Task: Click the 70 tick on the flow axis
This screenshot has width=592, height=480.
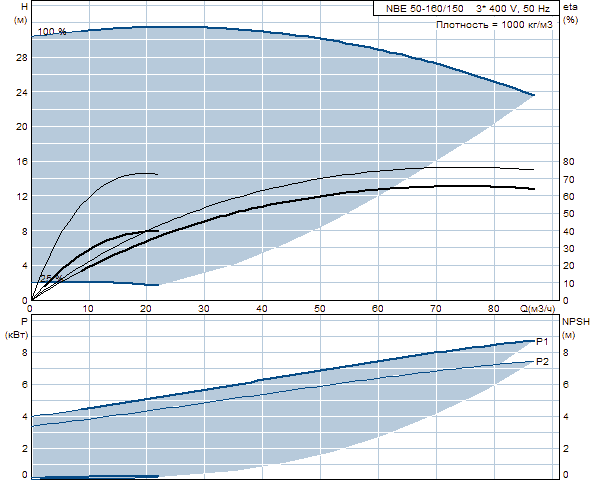Action: 435,309
